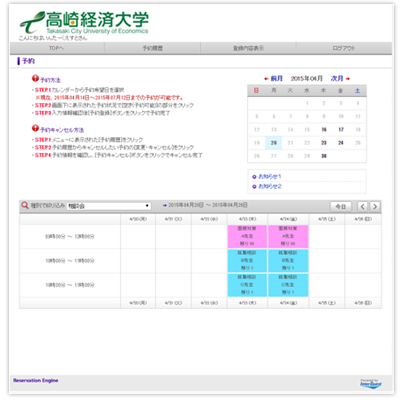Advance to next week with the right chevron
400x404 pixels.
(x=375, y=207)
